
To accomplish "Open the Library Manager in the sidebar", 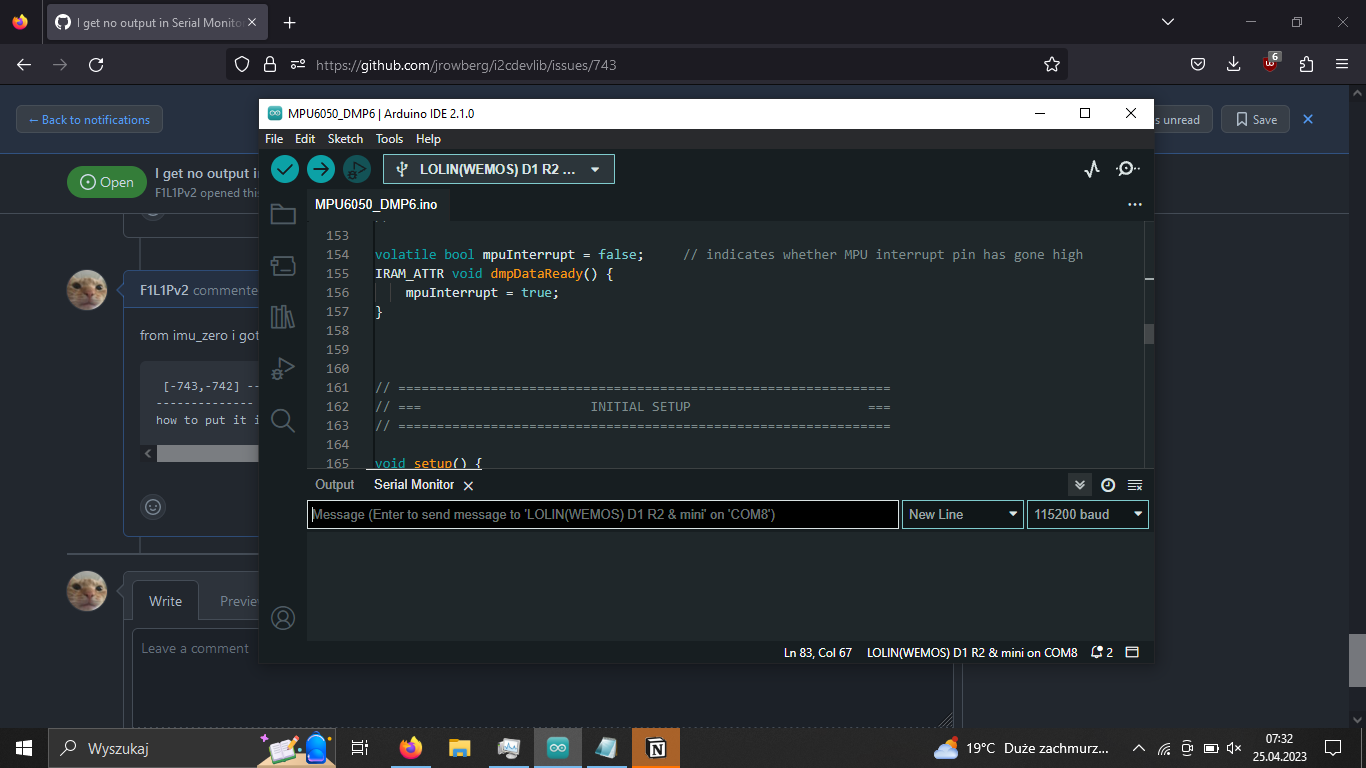I will pos(283,317).
